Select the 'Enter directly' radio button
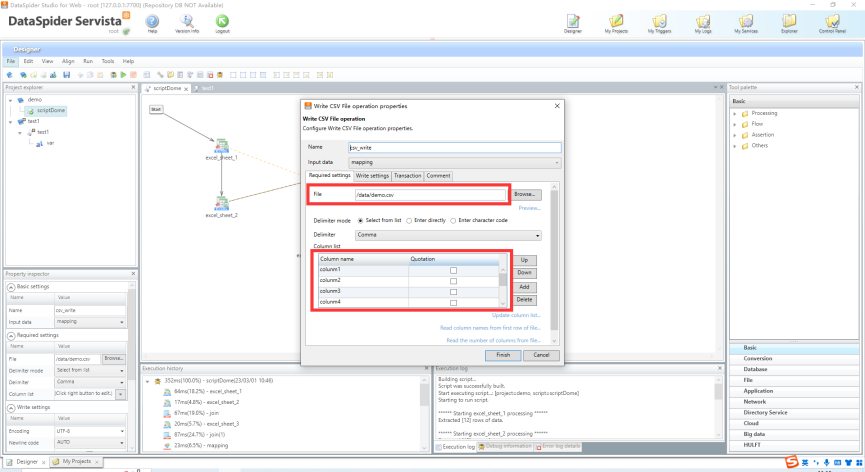865x472 pixels. [409, 221]
